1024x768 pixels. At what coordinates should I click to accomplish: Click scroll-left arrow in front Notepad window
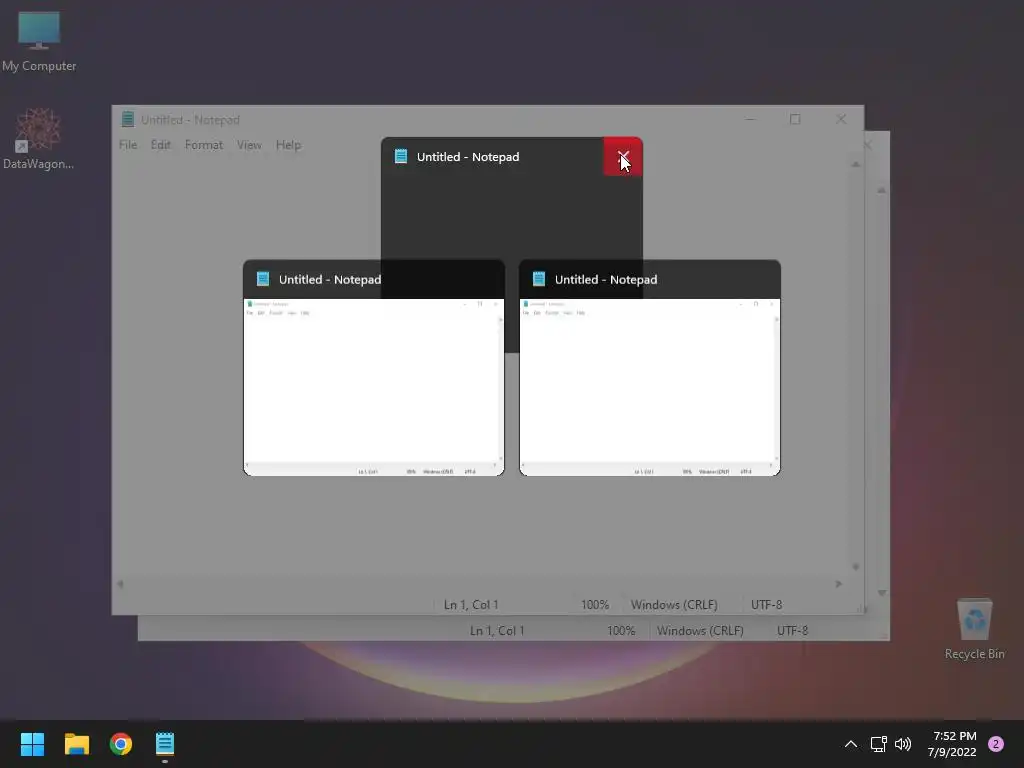(x=120, y=584)
